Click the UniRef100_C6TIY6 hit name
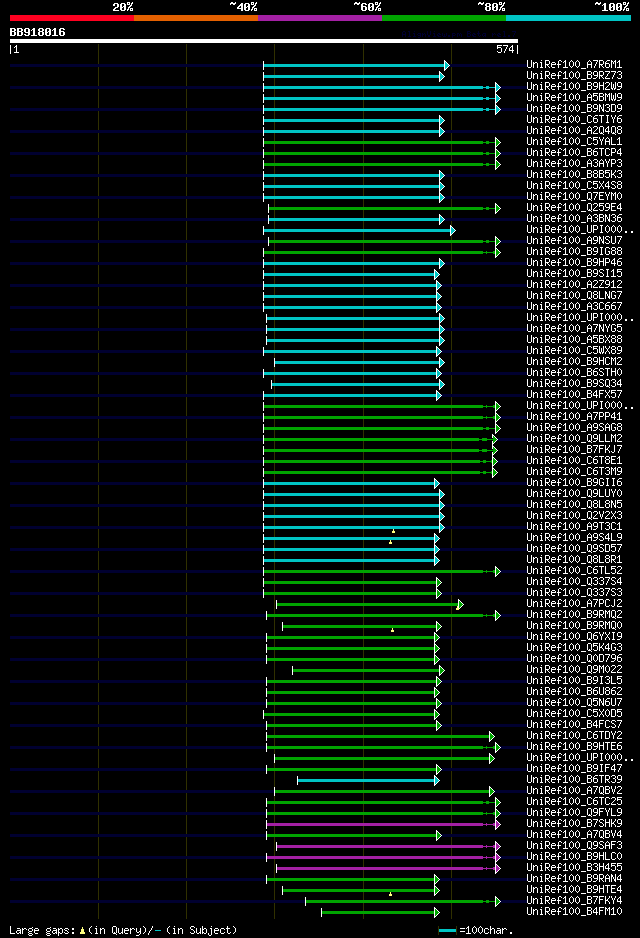Viewport: 640px width, 938px height. pos(574,120)
